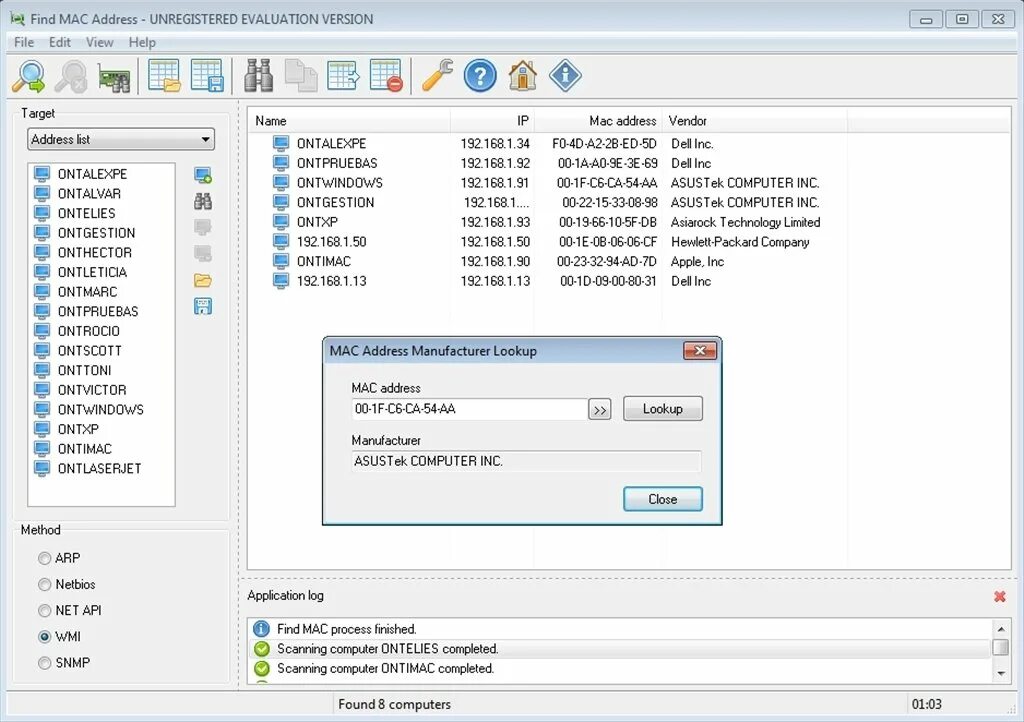Image resolution: width=1024 pixels, height=722 pixels.
Task: Click application log scrollbar down arrow
Action: [1000, 673]
